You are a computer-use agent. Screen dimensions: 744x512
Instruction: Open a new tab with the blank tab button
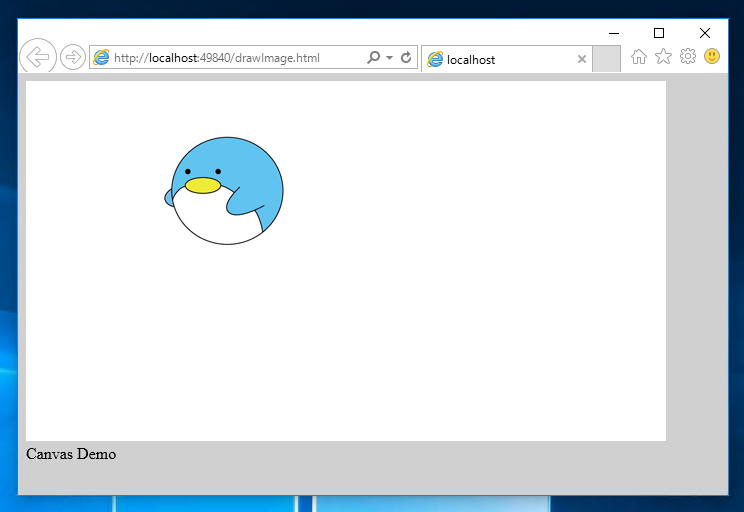pos(606,59)
